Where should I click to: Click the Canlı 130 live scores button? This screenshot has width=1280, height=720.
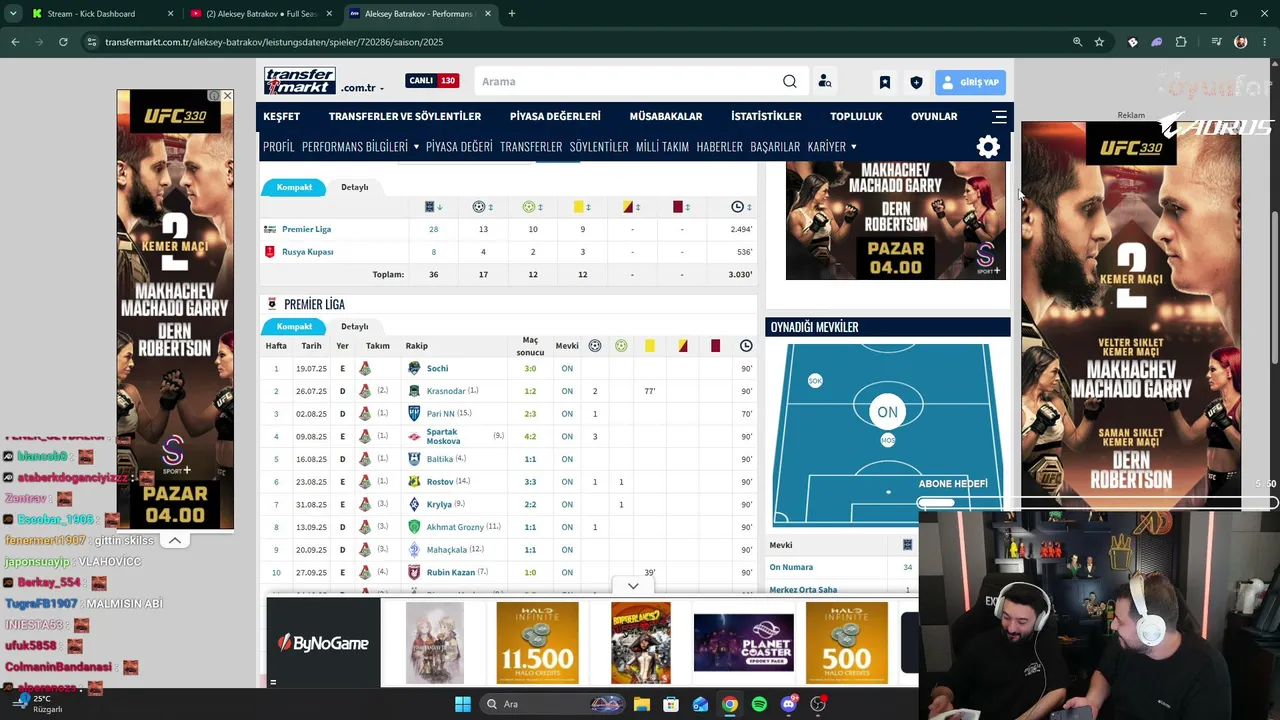pos(431,81)
